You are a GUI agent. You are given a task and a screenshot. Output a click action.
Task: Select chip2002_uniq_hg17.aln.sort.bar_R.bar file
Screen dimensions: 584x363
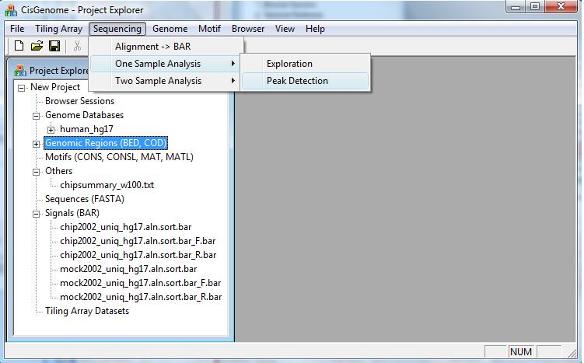tap(138, 255)
